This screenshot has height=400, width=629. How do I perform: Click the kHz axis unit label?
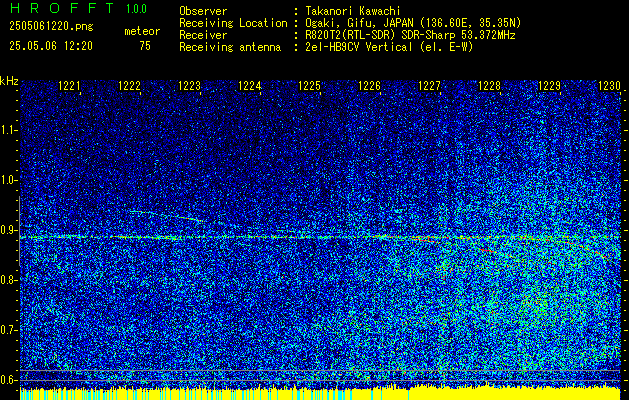coord(9,81)
